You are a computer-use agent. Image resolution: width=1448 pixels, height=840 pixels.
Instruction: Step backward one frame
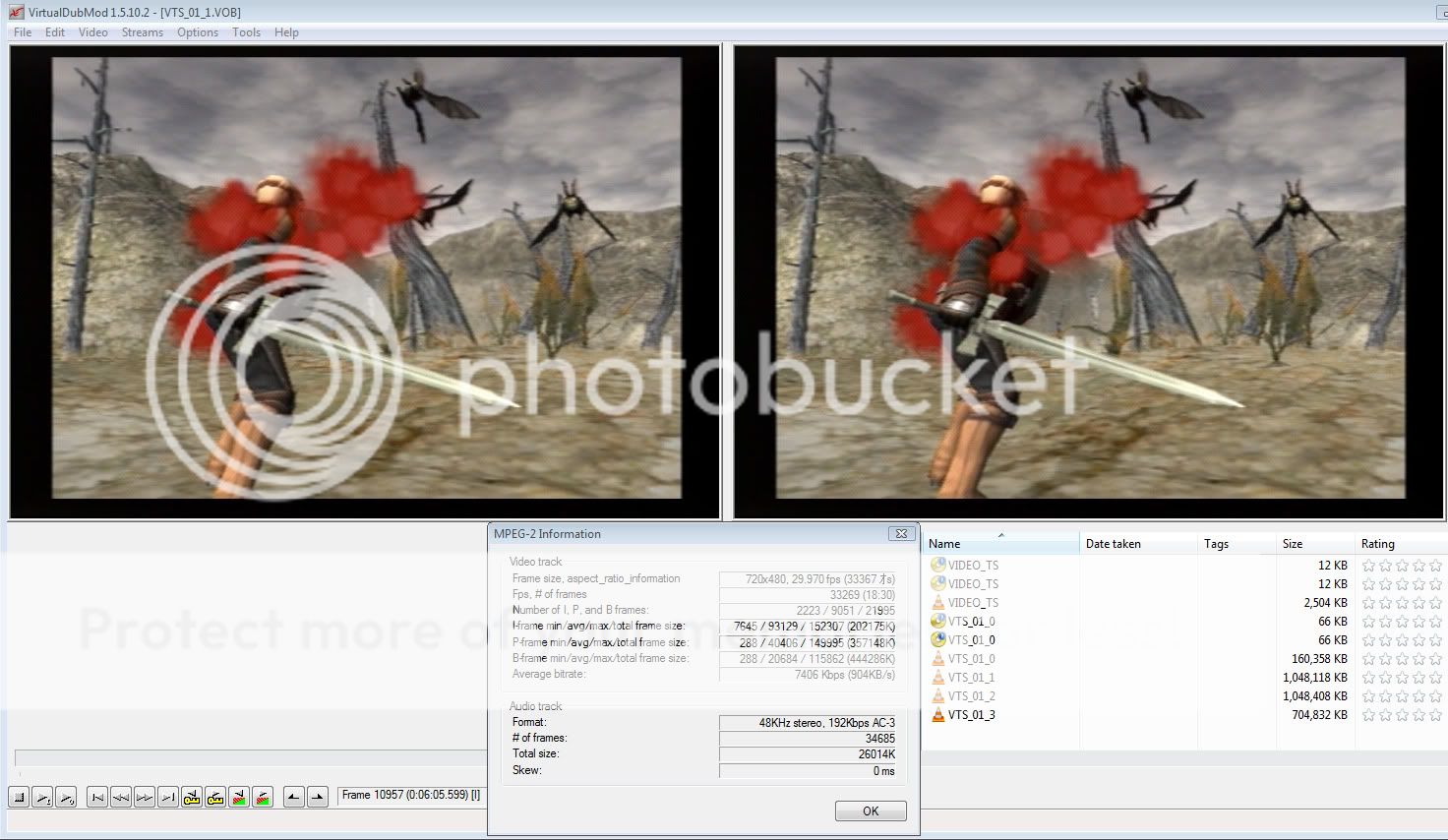tap(121, 798)
